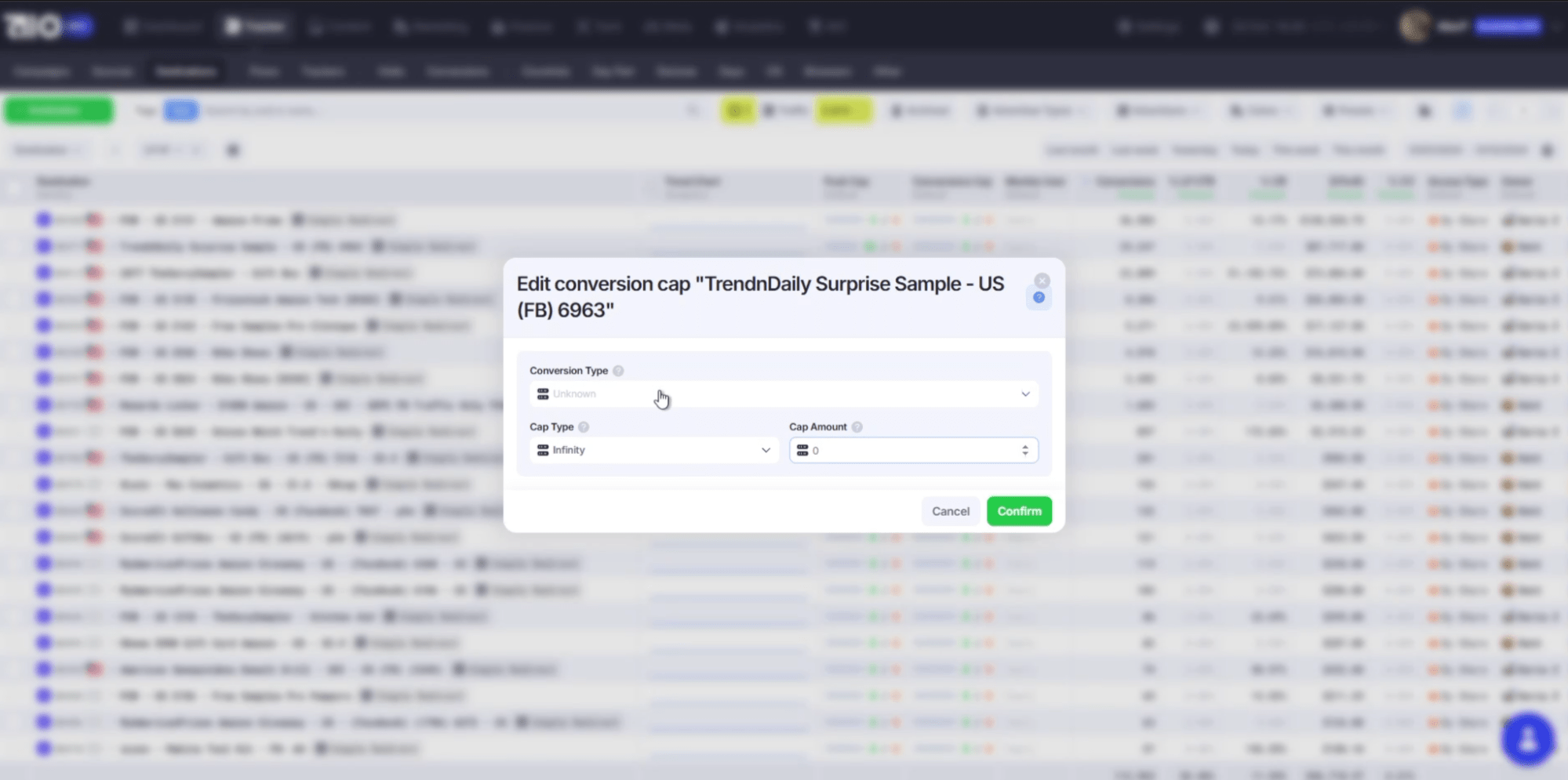Confirm the conversion cap changes
1568x780 pixels.
coord(1019,511)
